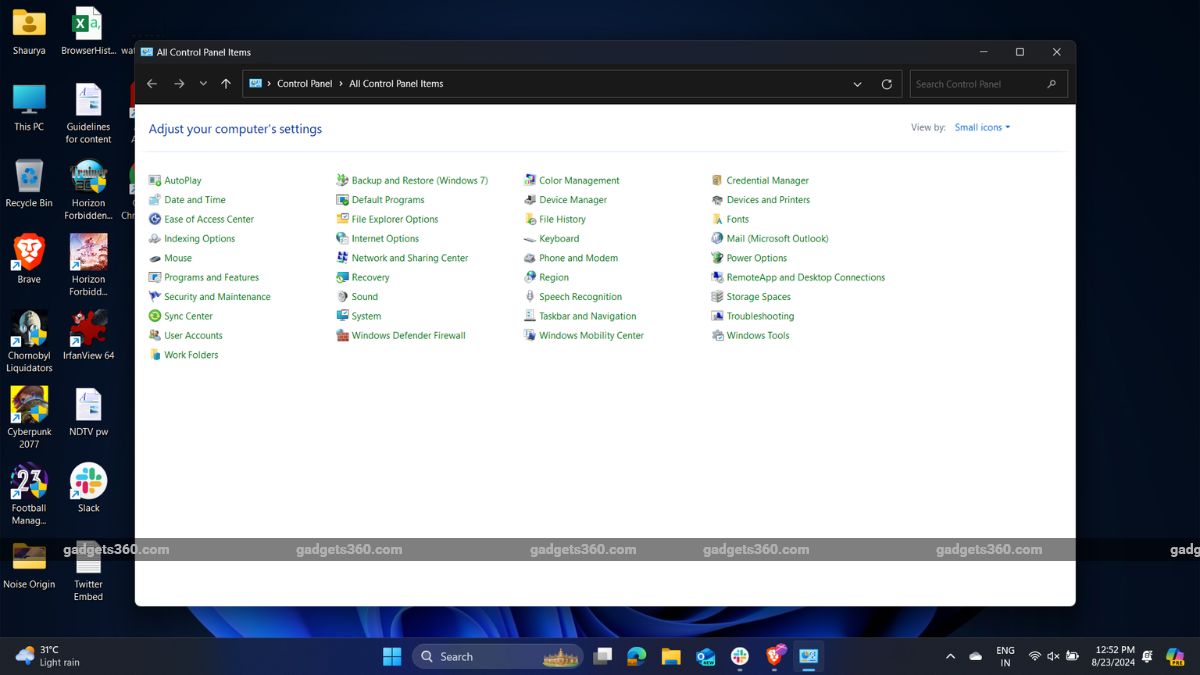Open File Explorer from the taskbar
Screen dimensions: 1200x675
[x=670, y=656]
